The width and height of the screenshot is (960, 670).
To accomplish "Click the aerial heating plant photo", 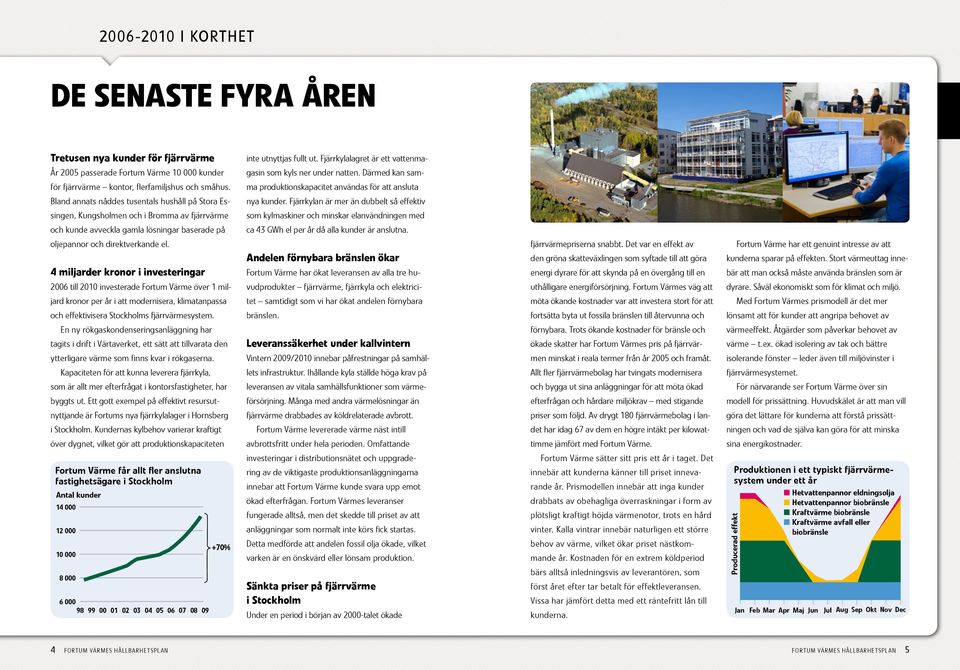I will pos(594,152).
